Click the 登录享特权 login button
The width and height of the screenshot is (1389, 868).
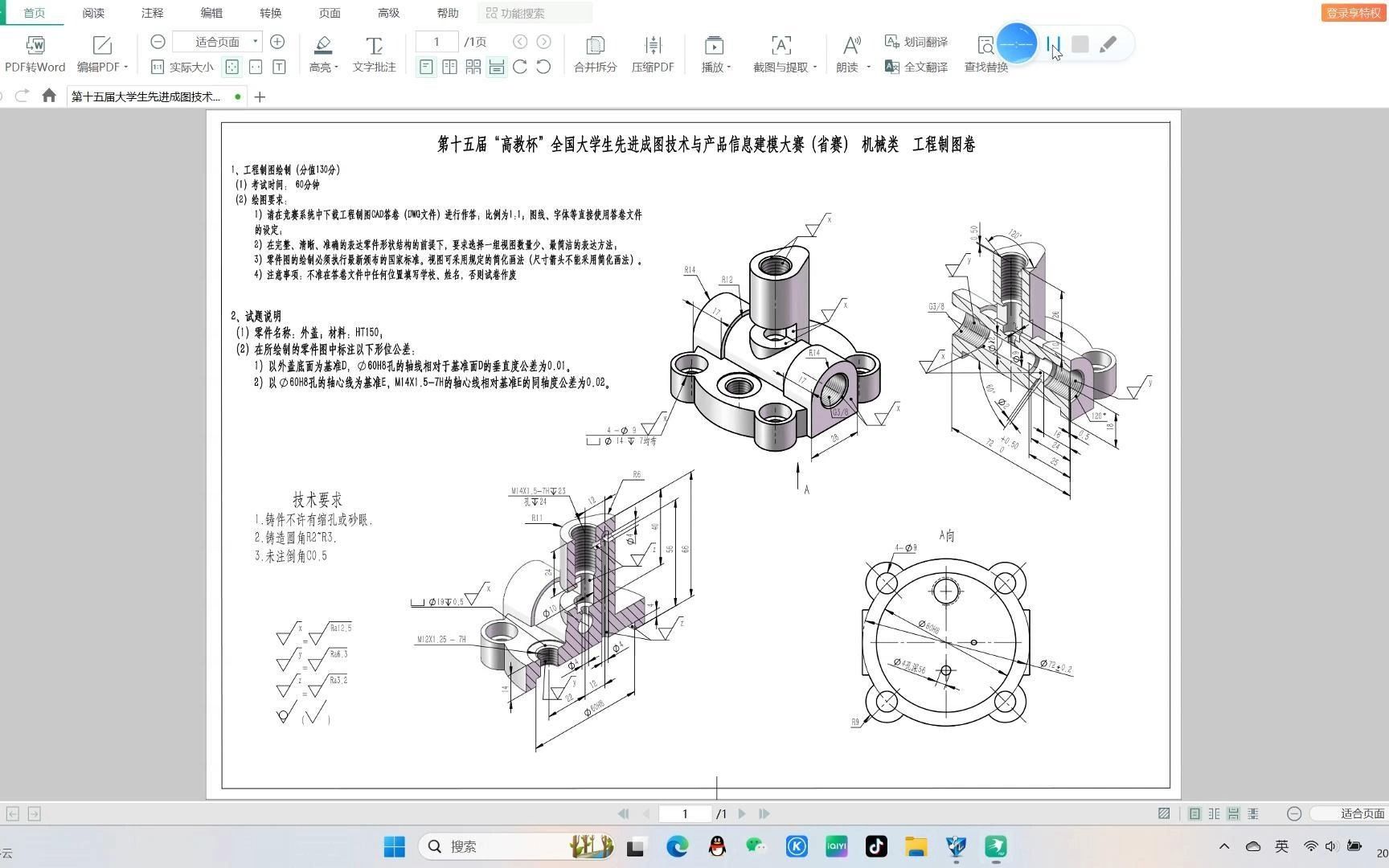pyautogui.click(x=1354, y=13)
